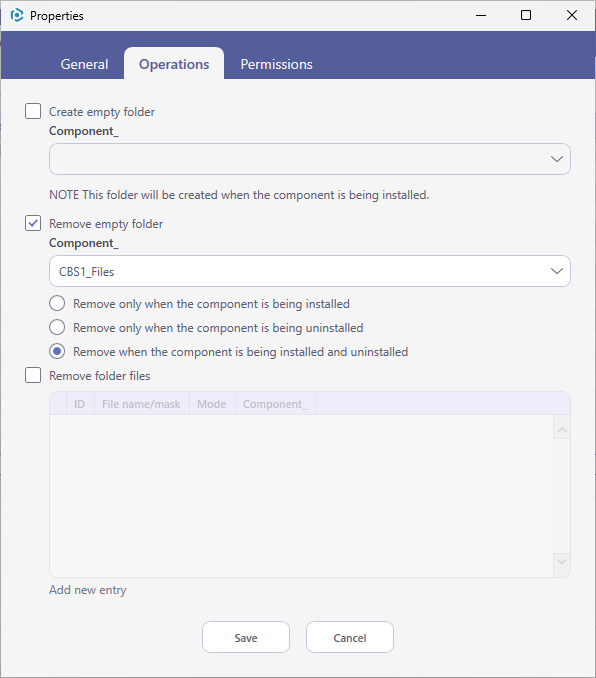
Task: Click the app logo icon in title bar
Action: (17, 16)
